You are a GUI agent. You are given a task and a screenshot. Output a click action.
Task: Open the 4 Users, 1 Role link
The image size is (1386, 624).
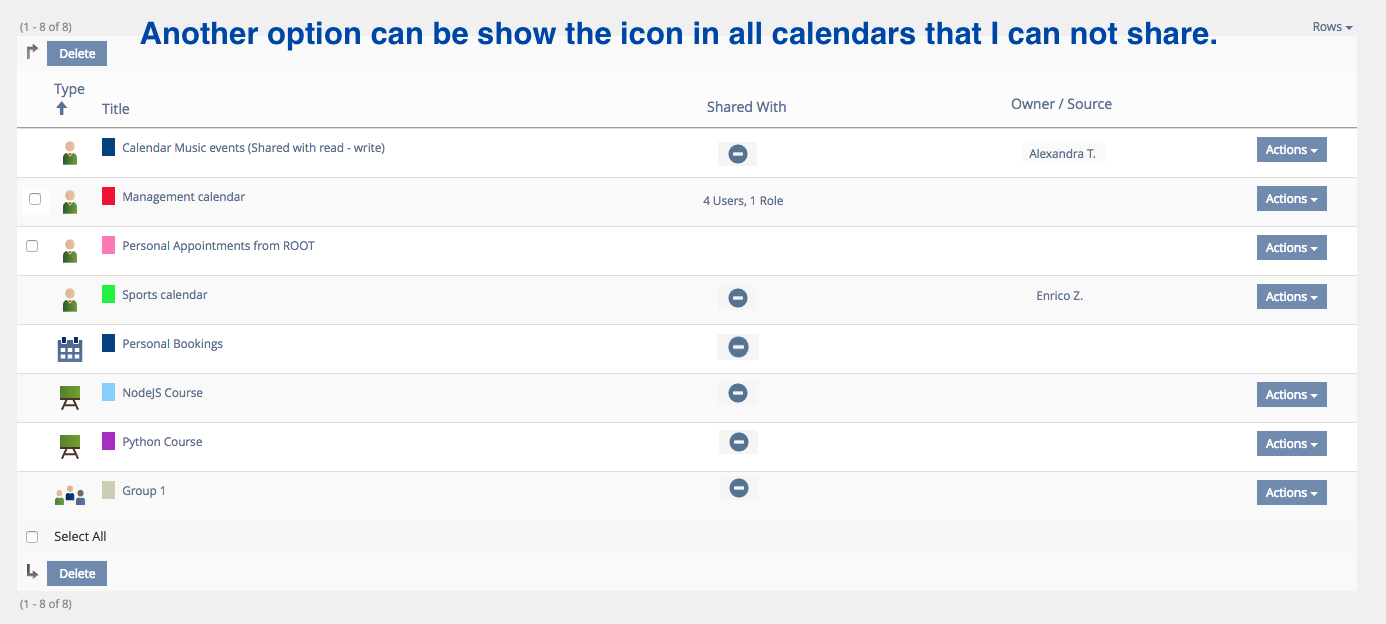click(x=743, y=201)
